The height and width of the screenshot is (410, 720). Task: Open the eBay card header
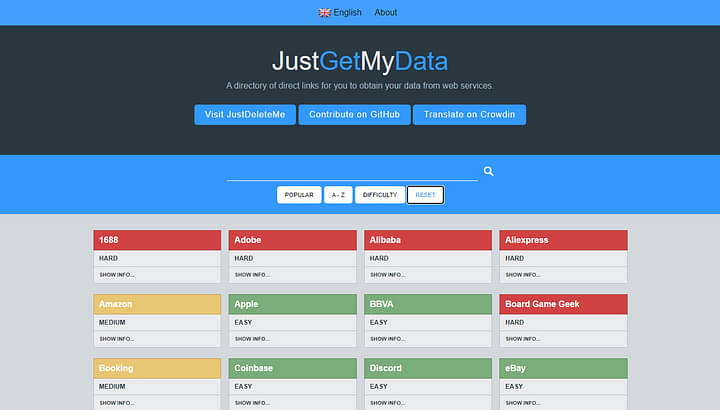563,368
